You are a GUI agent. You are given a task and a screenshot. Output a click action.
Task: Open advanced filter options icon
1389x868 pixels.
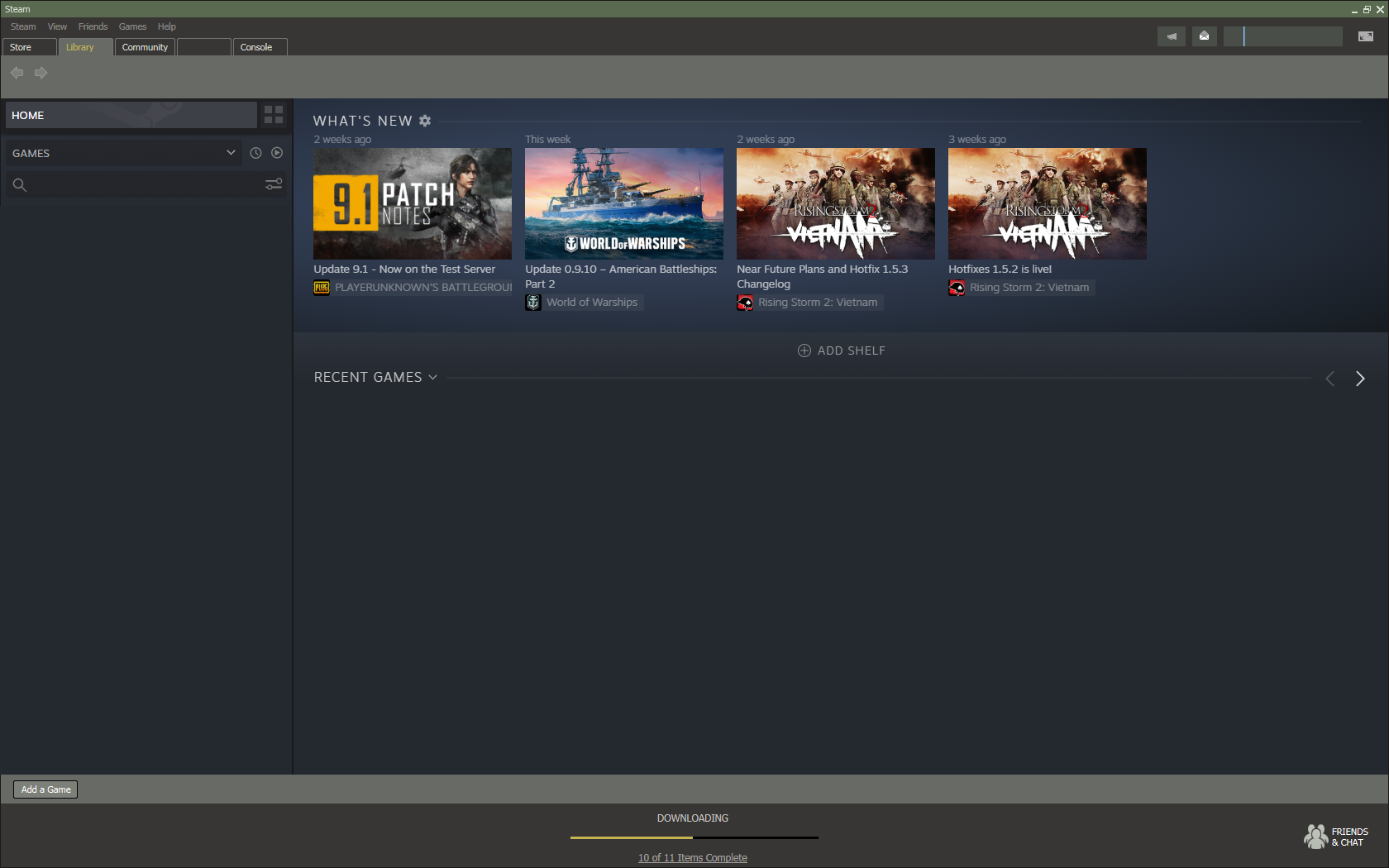click(274, 184)
